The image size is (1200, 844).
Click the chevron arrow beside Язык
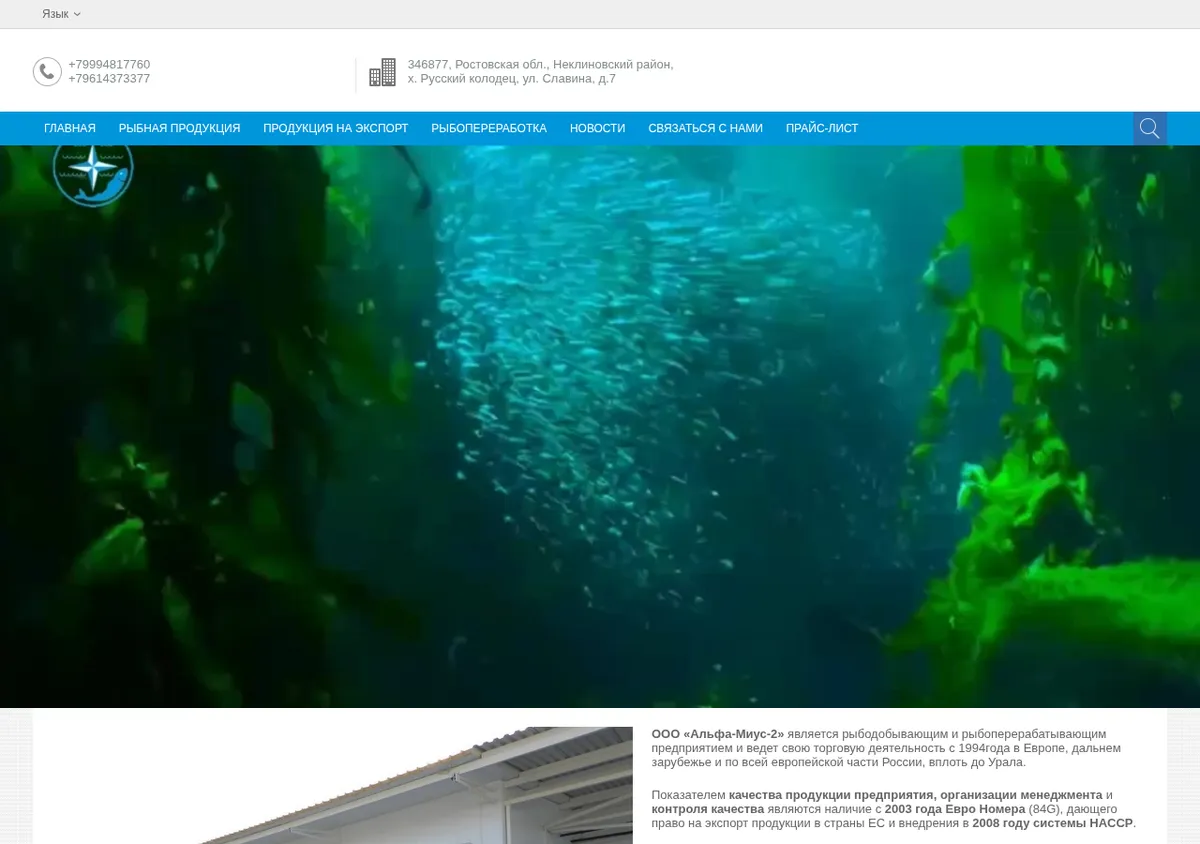click(77, 14)
